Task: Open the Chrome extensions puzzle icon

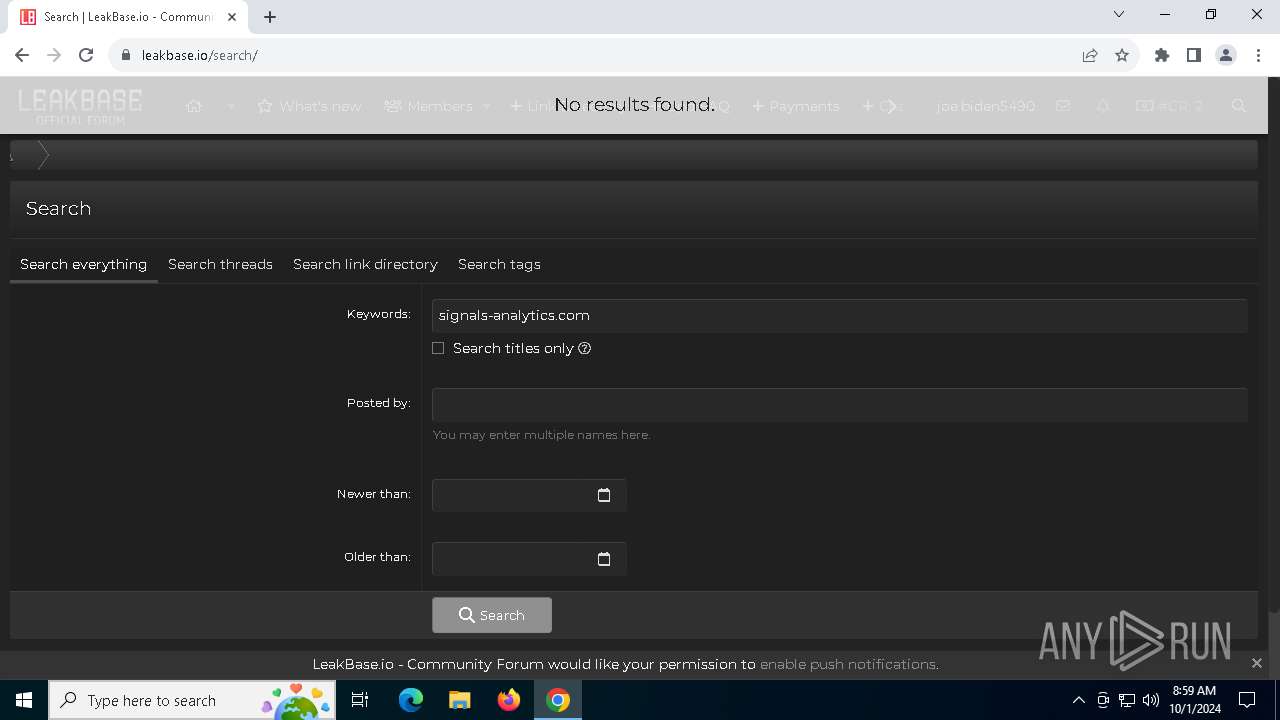Action: [1162, 55]
